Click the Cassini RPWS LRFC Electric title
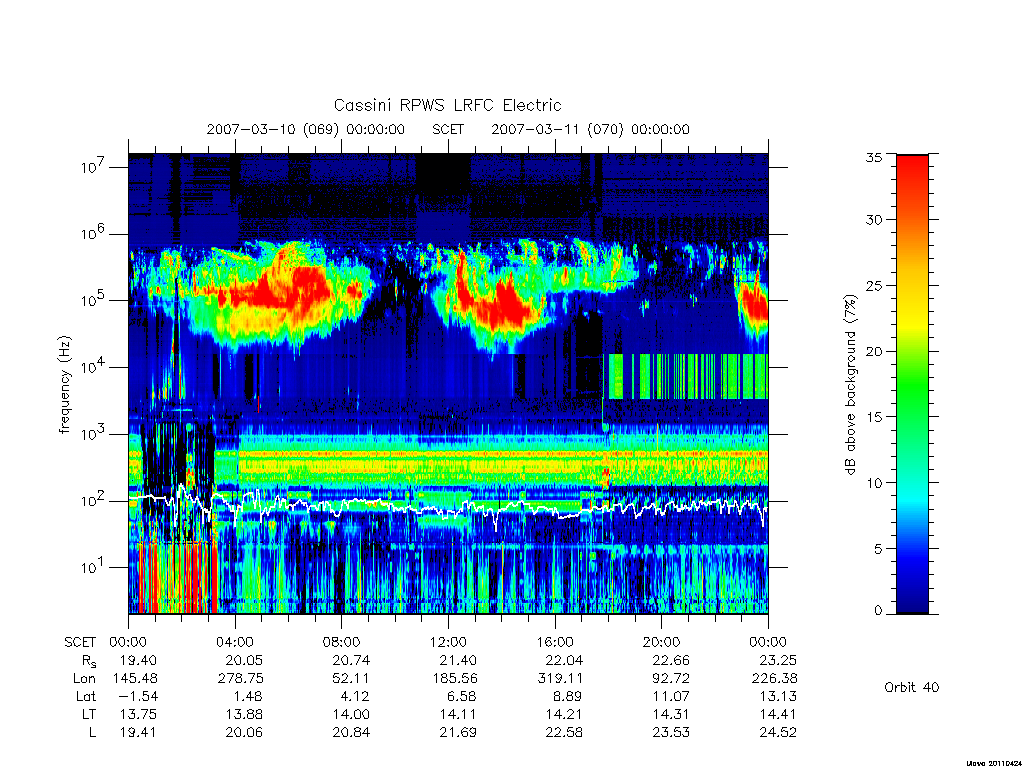1024x768 pixels. click(447, 106)
